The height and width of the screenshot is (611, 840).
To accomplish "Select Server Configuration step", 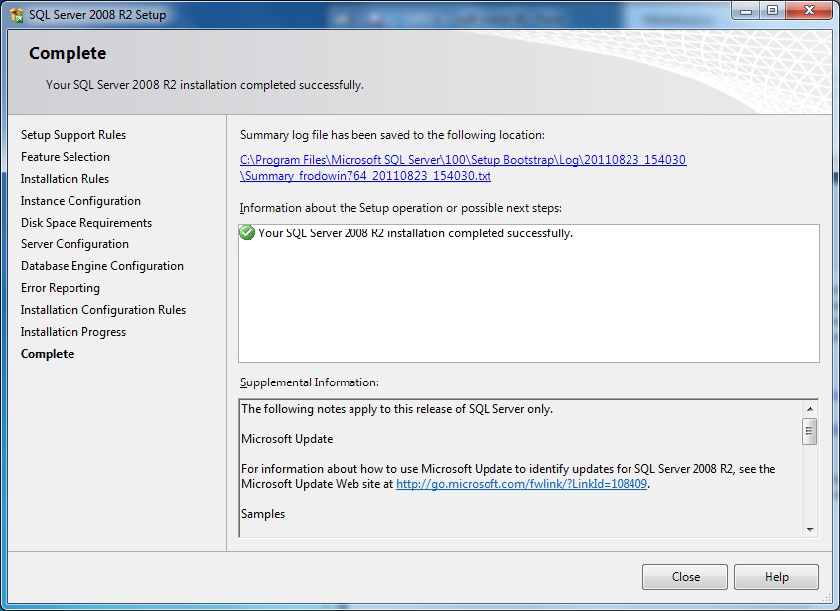I will tap(75, 244).
